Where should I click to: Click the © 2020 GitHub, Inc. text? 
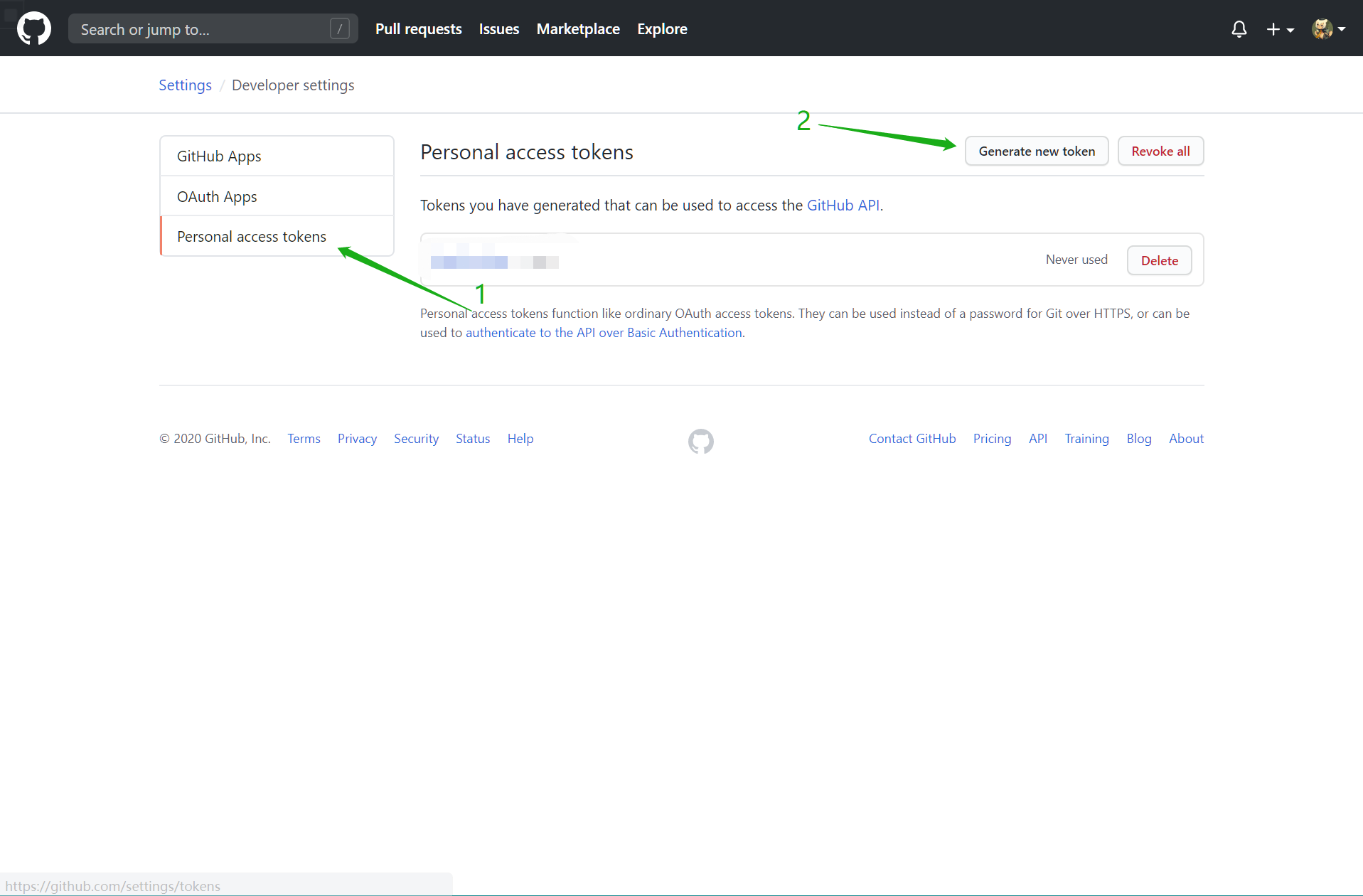(x=215, y=439)
